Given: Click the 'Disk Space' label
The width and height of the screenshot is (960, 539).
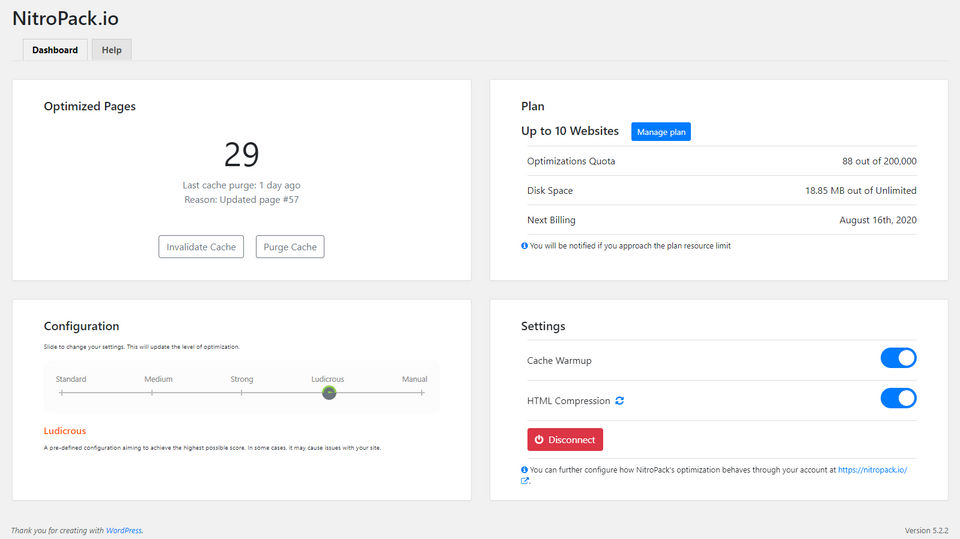Looking at the screenshot, I should click(550, 190).
